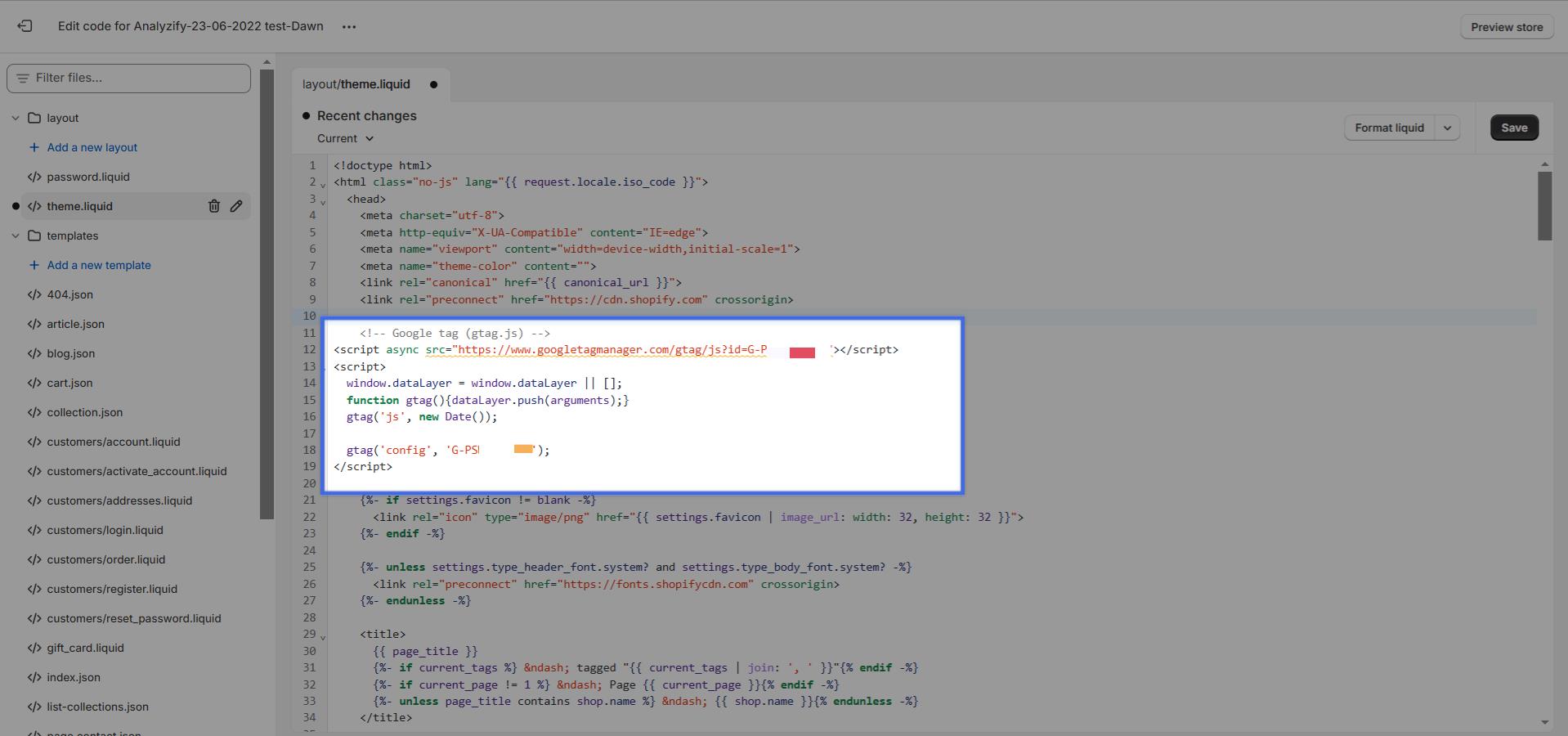Click the <title> tag text

click(x=383, y=634)
